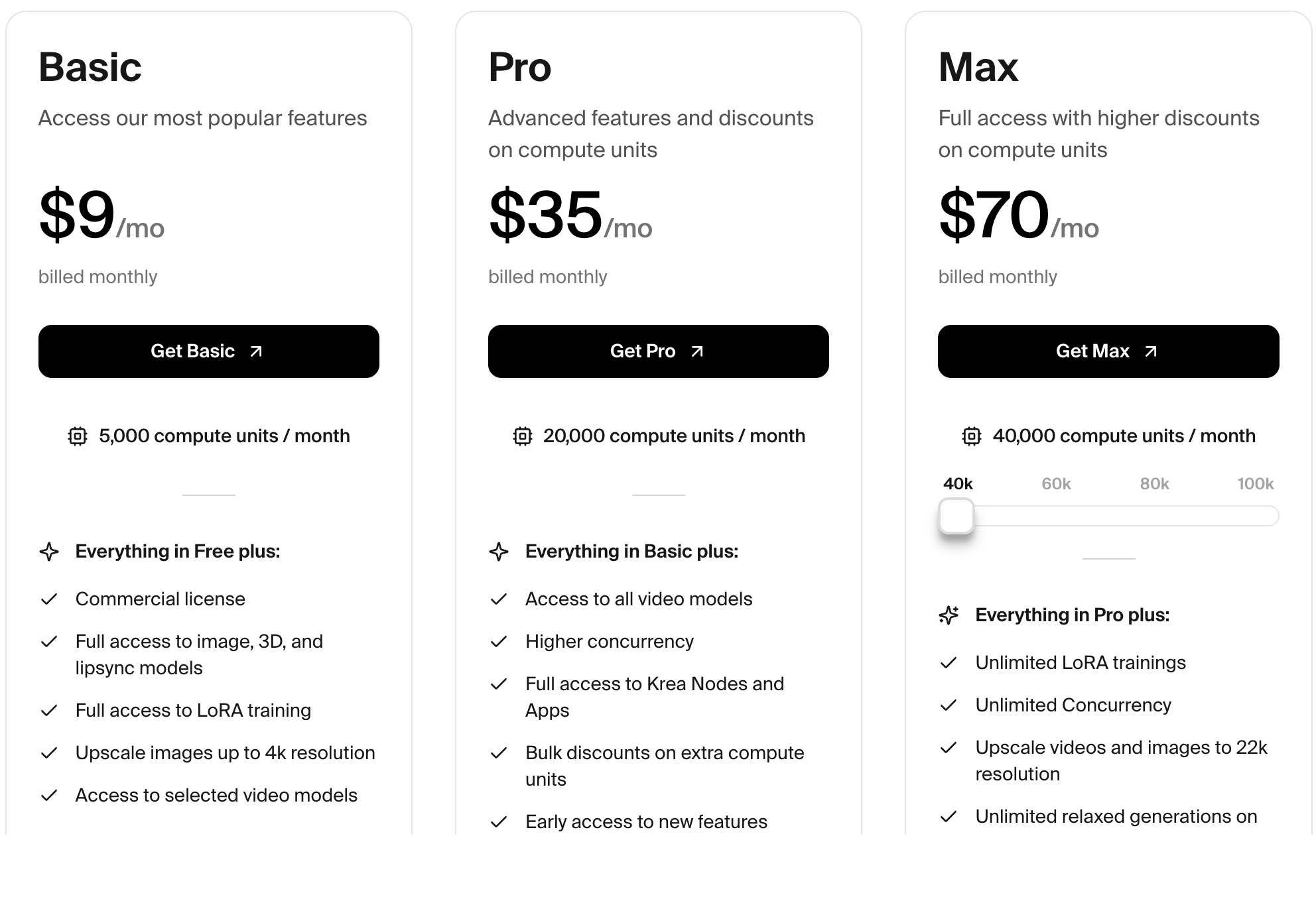
Task: Click the chip icon beside 5,000 compute units
Action: [78, 436]
